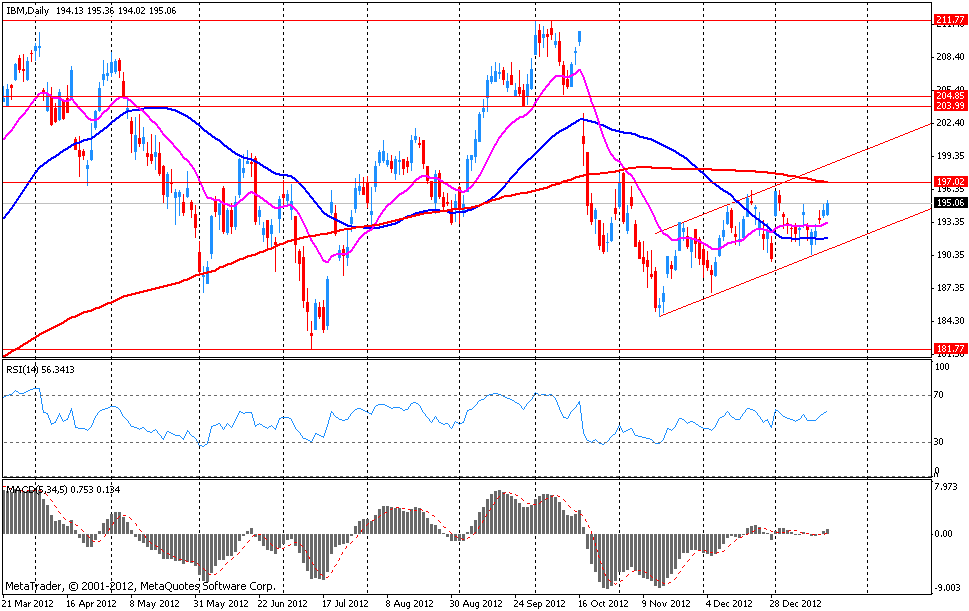The width and height of the screenshot is (969, 611).
Task: Click the 9 Nov 2012 date label
Action: (666, 604)
